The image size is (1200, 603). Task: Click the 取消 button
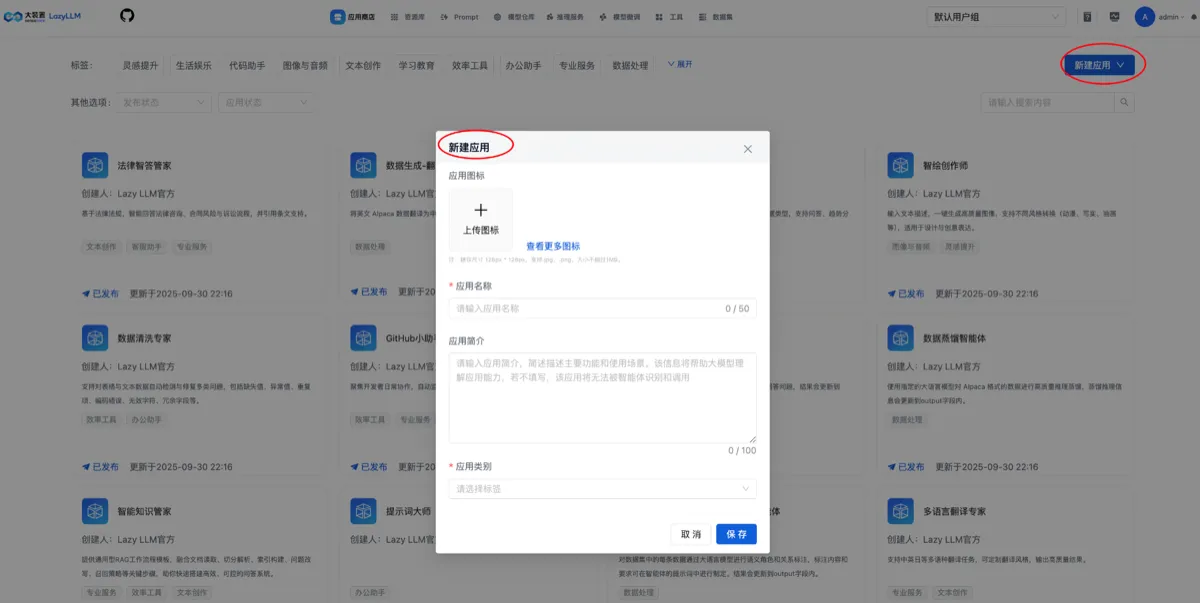pyautogui.click(x=691, y=534)
